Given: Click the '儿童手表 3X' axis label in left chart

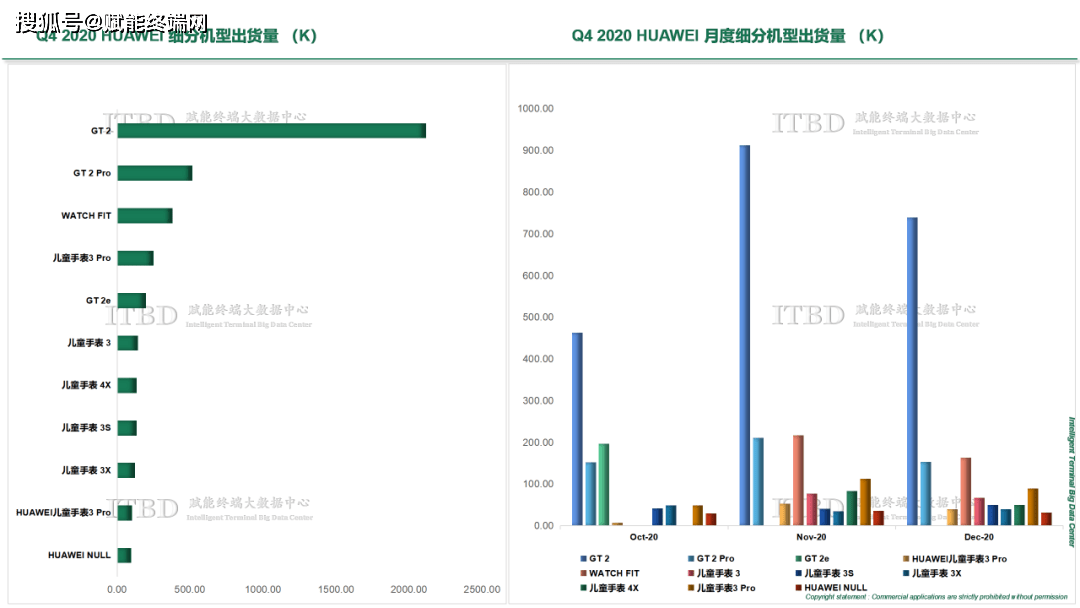Looking at the screenshot, I should pyautogui.click(x=86, y=470).
